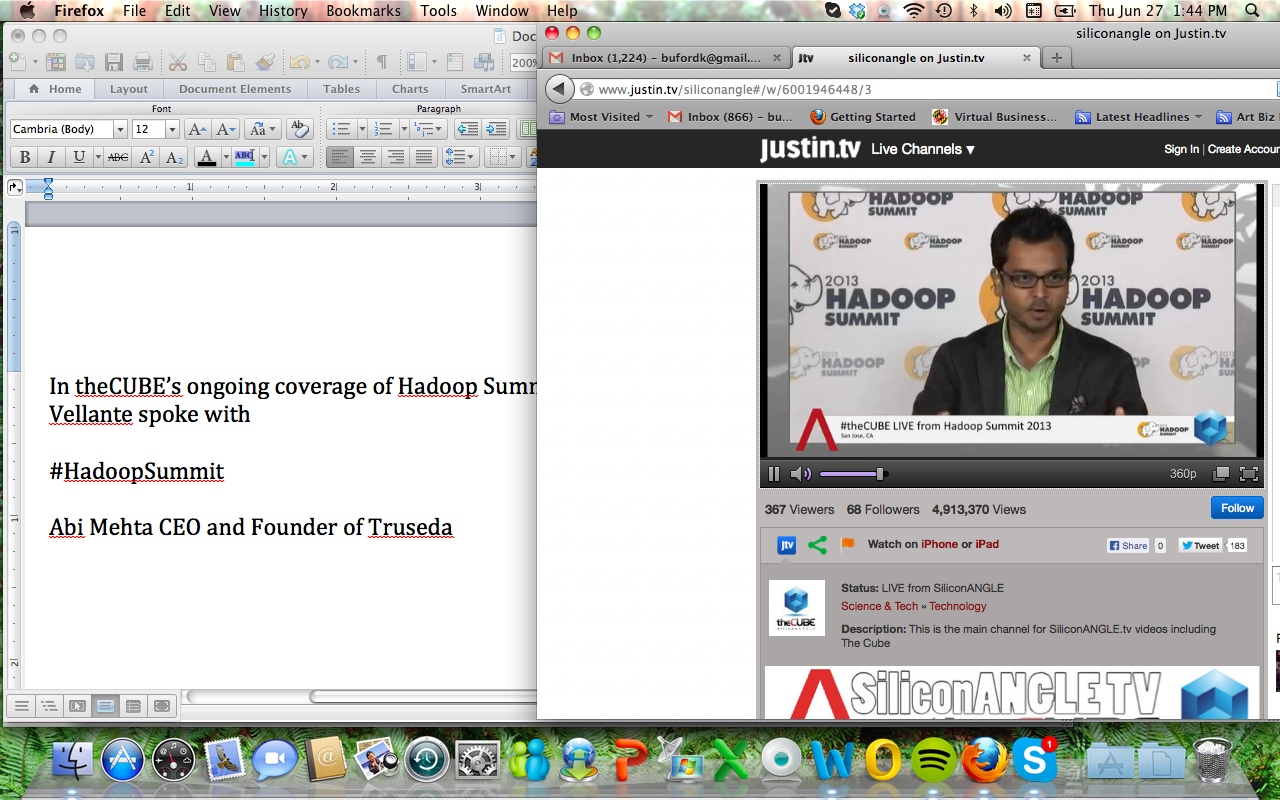Open Spotlight search in the menu bar

(x=1252, y=11)
